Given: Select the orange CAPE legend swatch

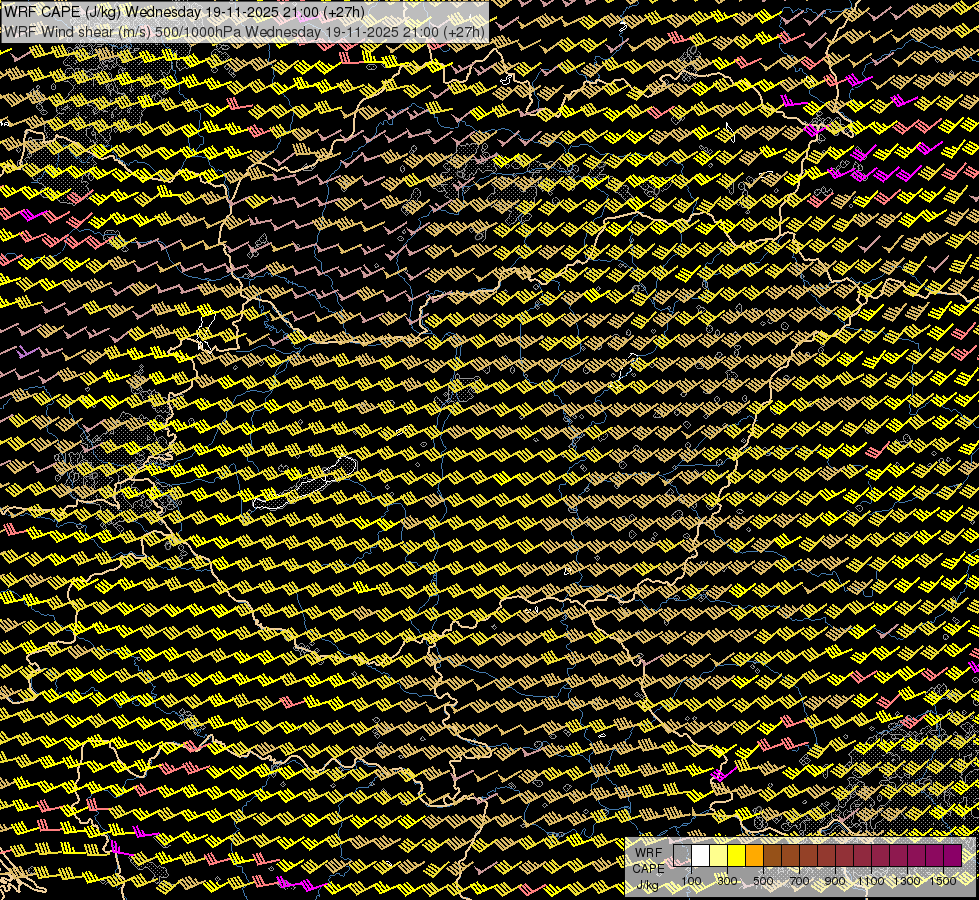Looking at the screenshot, I should tap(755, 856).
